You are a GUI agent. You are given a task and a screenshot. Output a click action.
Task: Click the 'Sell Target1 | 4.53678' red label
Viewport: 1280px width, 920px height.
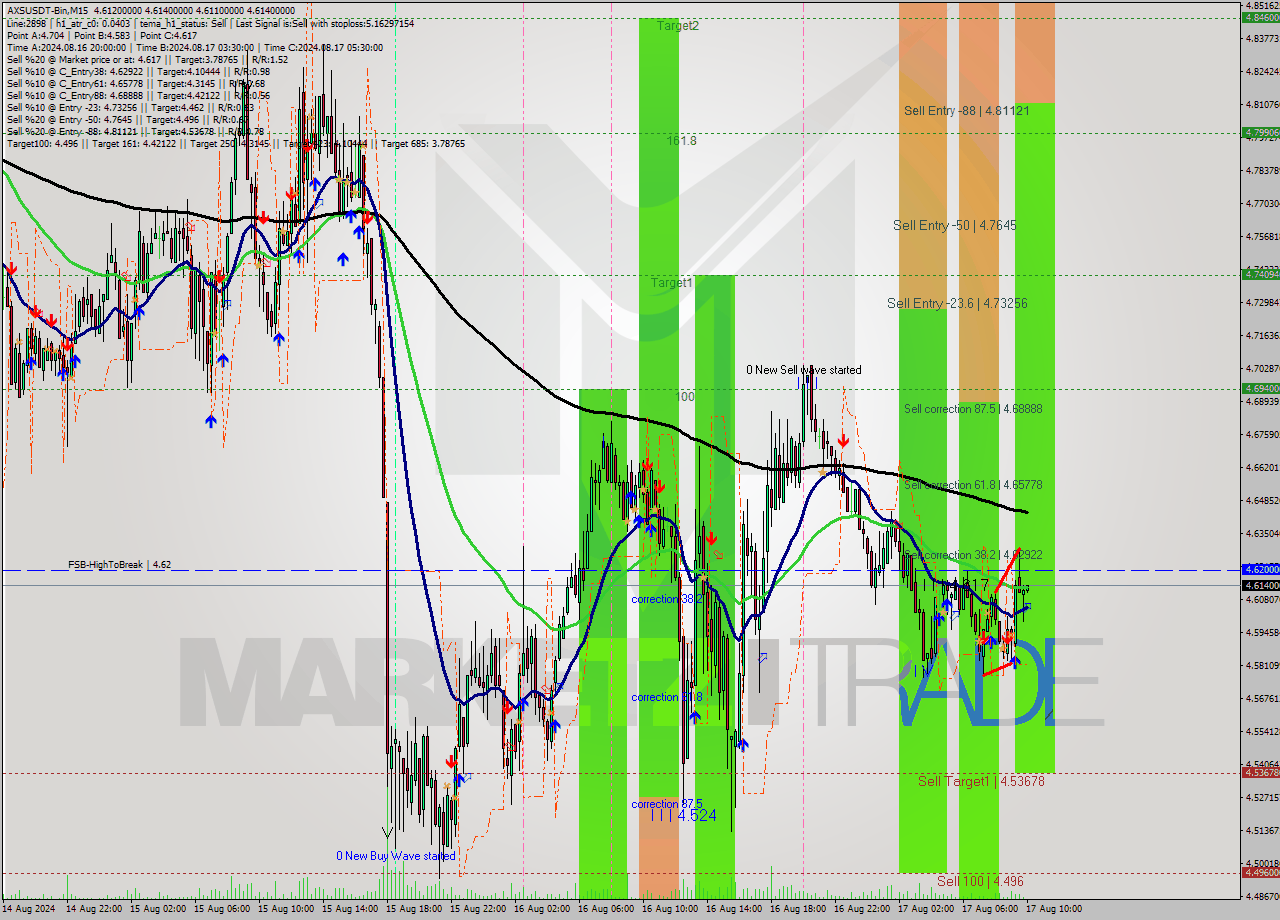981,781
